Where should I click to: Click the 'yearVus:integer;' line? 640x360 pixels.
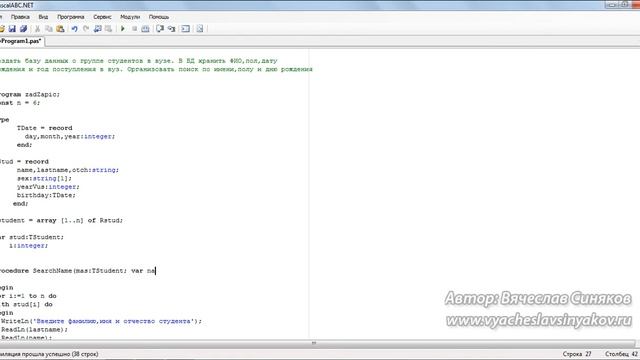click(48, 187)
